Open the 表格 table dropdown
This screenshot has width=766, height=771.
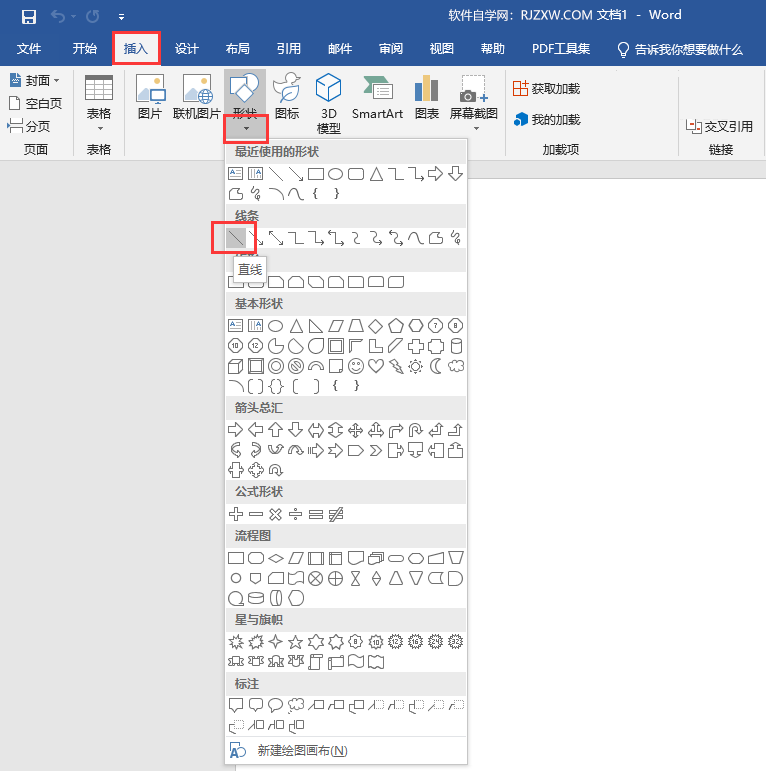(99, 104)
